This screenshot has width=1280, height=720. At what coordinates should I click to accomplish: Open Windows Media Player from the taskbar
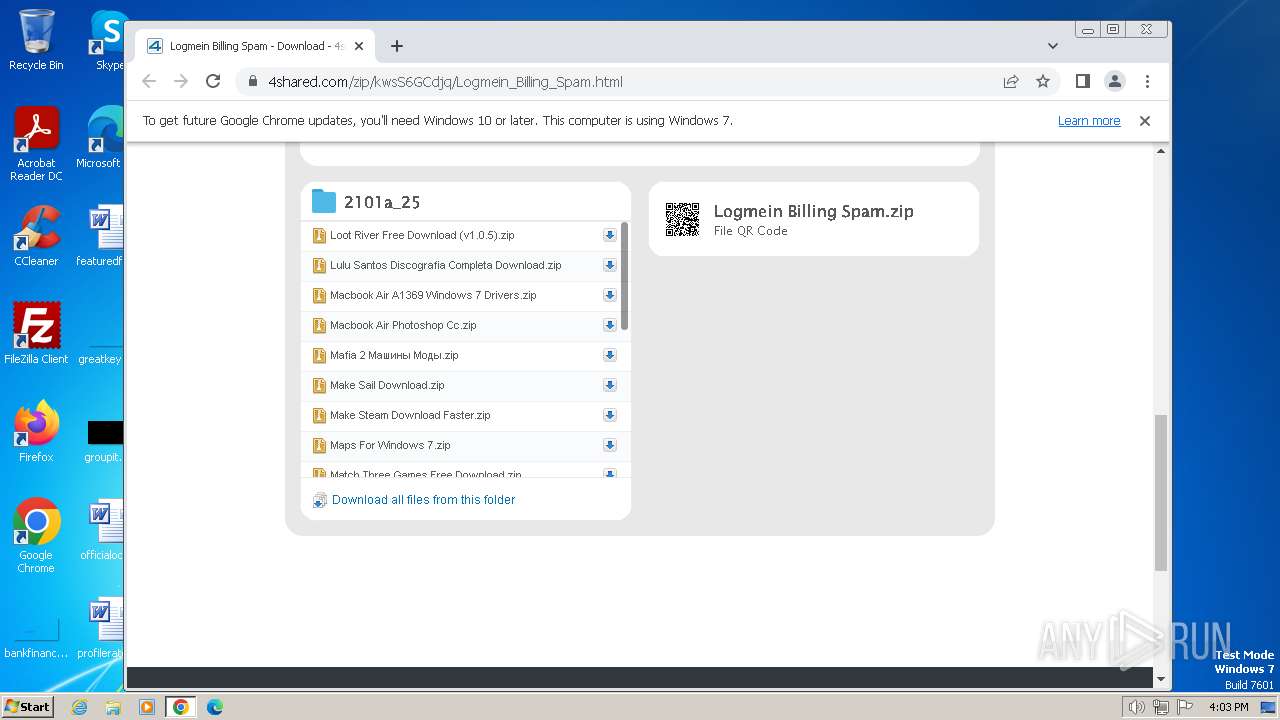pos(146,707)
